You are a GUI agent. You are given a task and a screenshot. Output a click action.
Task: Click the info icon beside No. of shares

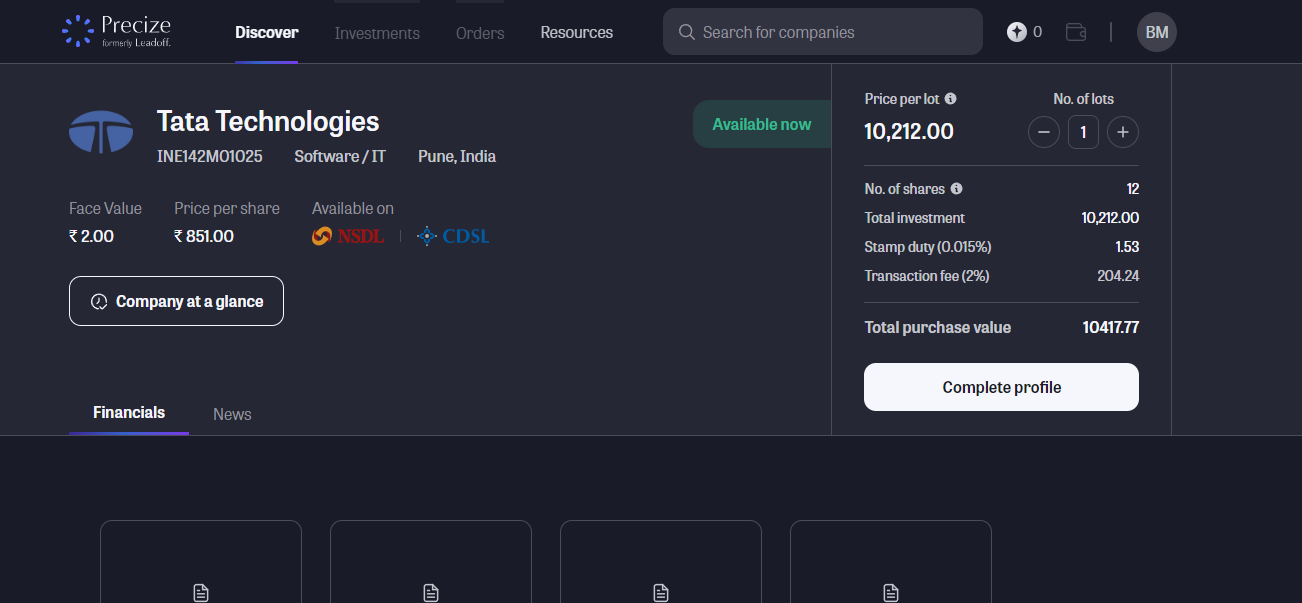pyautogui.click(x=956, y=189)
